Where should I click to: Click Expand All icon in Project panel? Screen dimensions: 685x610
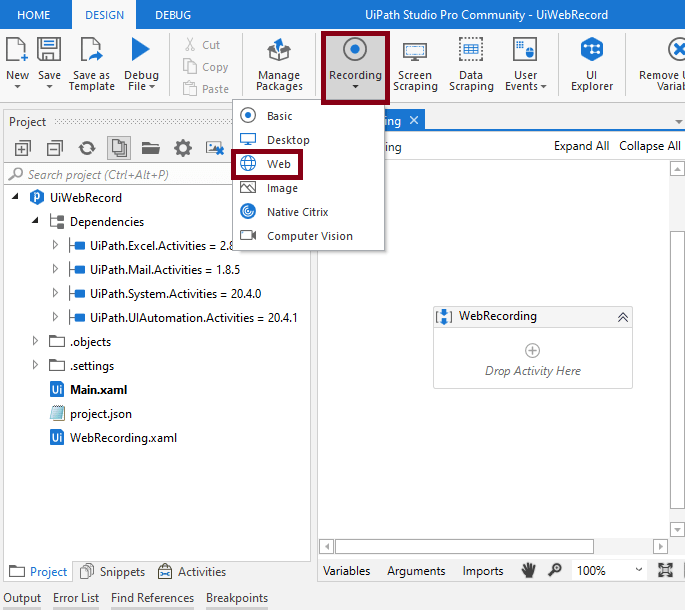tap(23, 149)
